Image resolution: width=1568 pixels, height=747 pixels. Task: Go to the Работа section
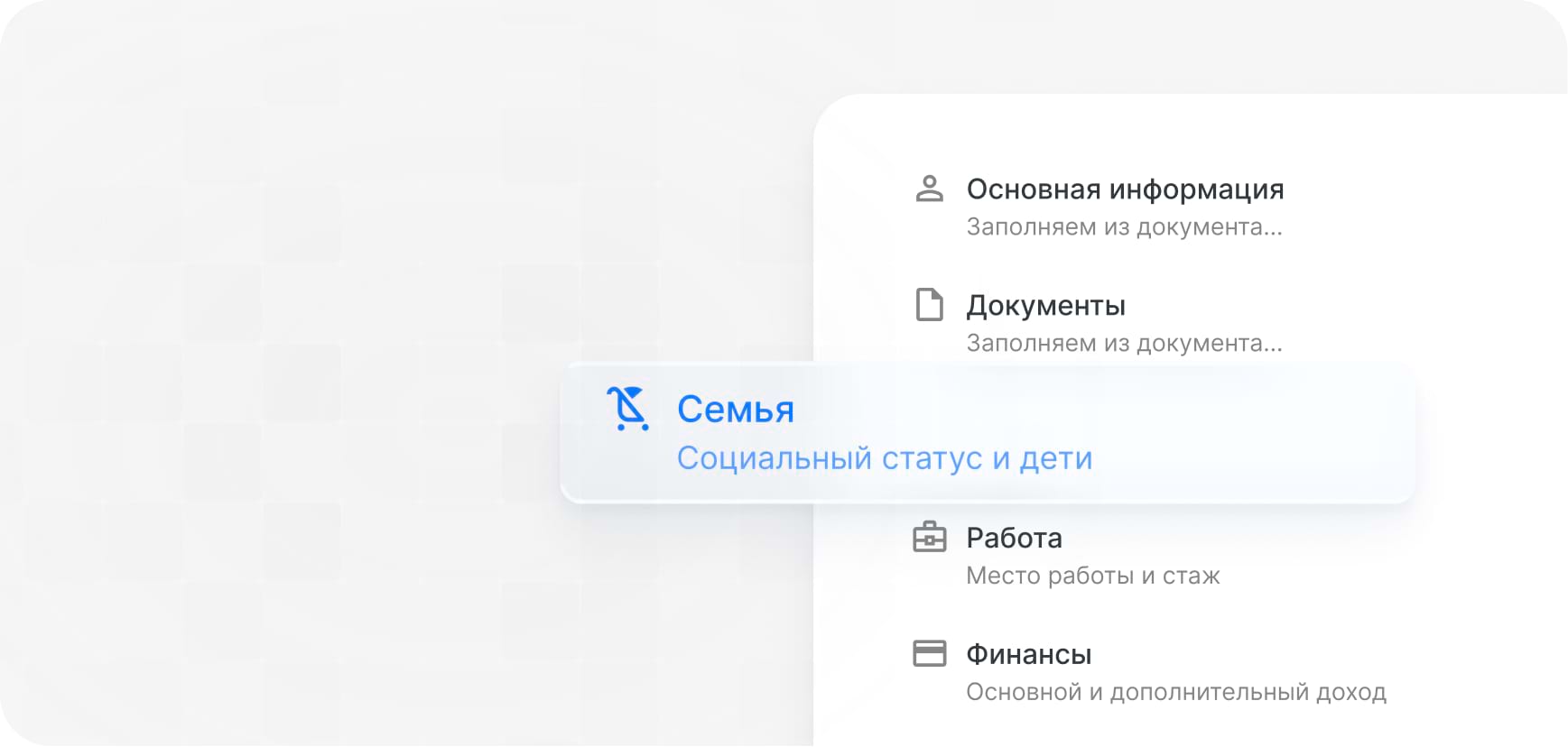[1014, 538]
